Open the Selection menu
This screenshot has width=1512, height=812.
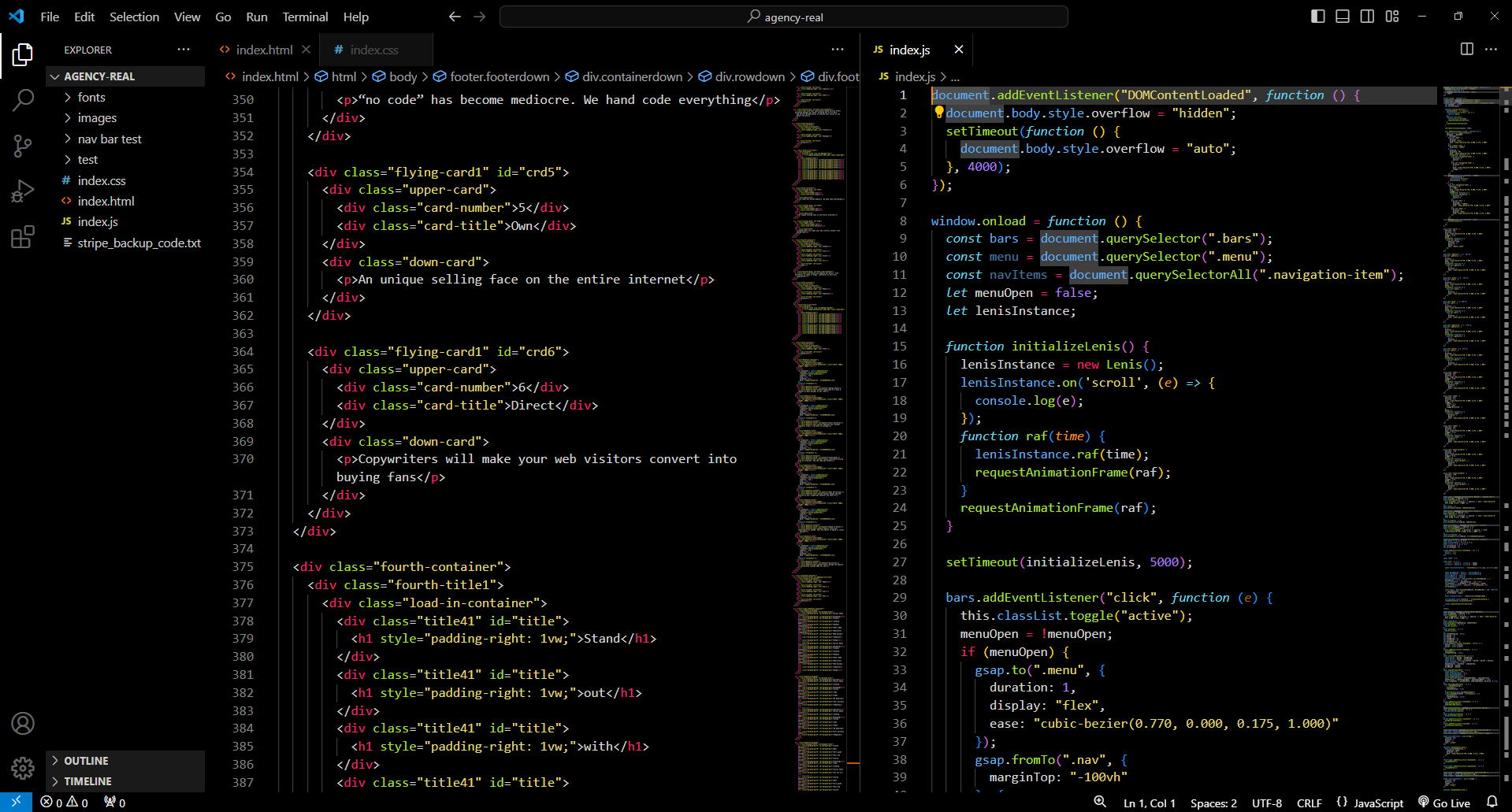(x=134, y=17)
